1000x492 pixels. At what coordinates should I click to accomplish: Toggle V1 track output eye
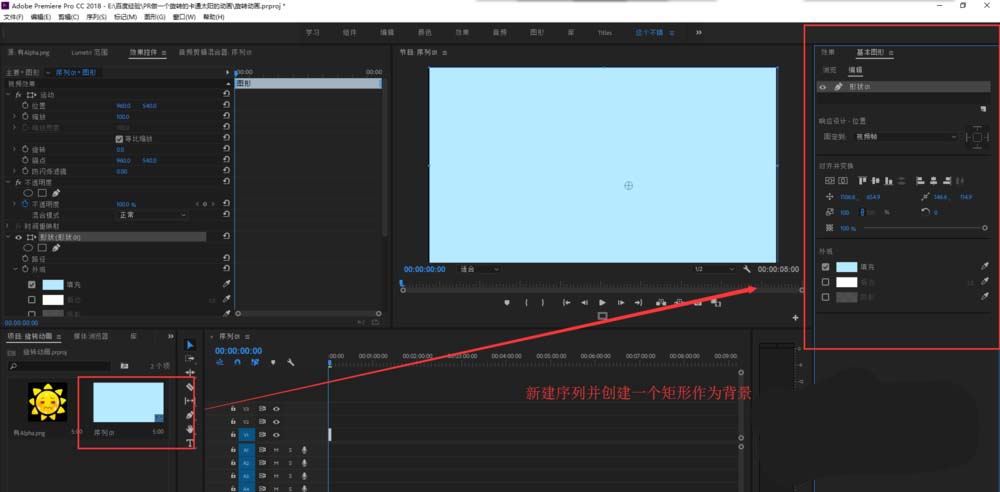[x=277, y=435]
